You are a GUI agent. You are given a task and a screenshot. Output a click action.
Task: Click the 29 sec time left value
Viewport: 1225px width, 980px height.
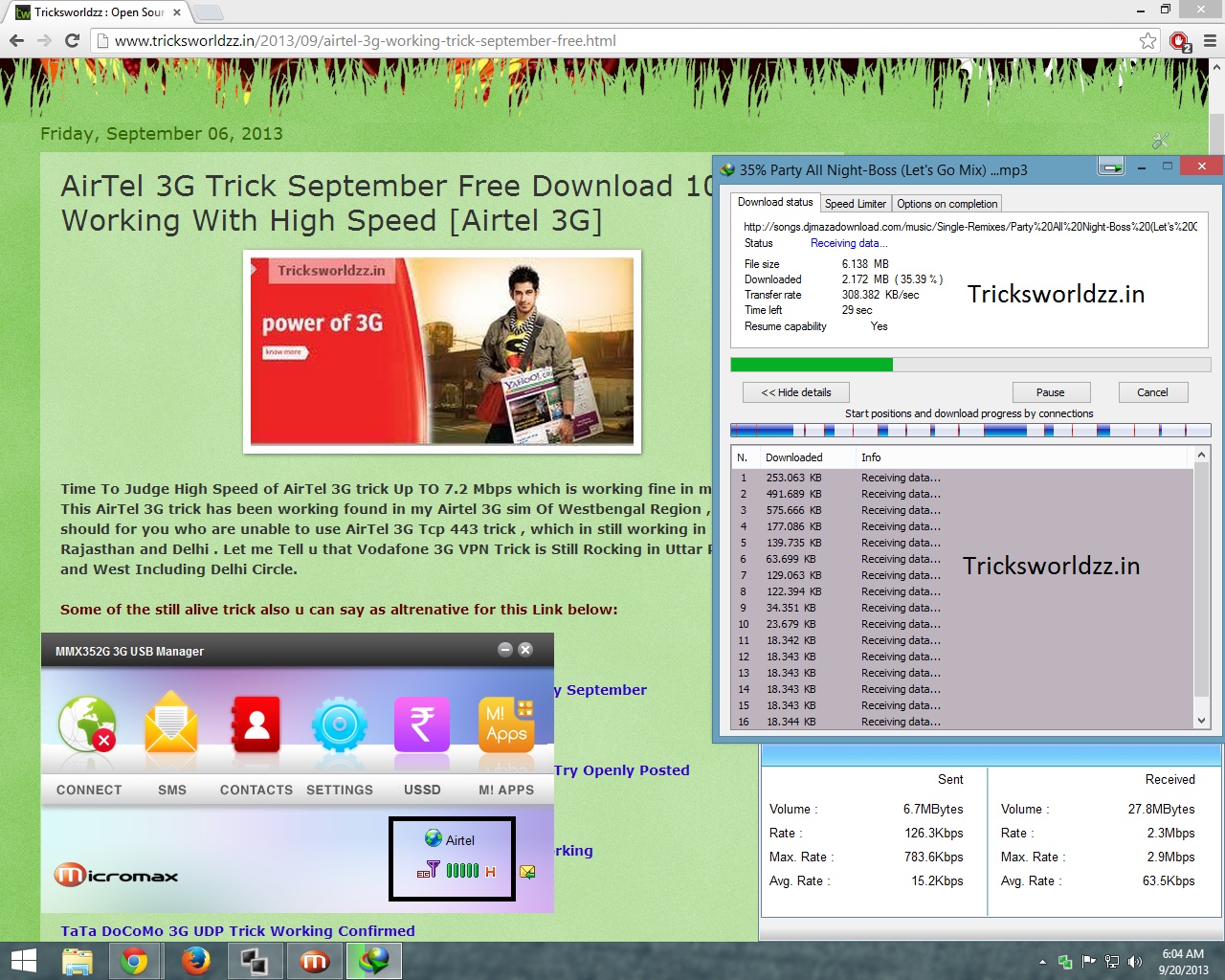click(x=857, y=310)
